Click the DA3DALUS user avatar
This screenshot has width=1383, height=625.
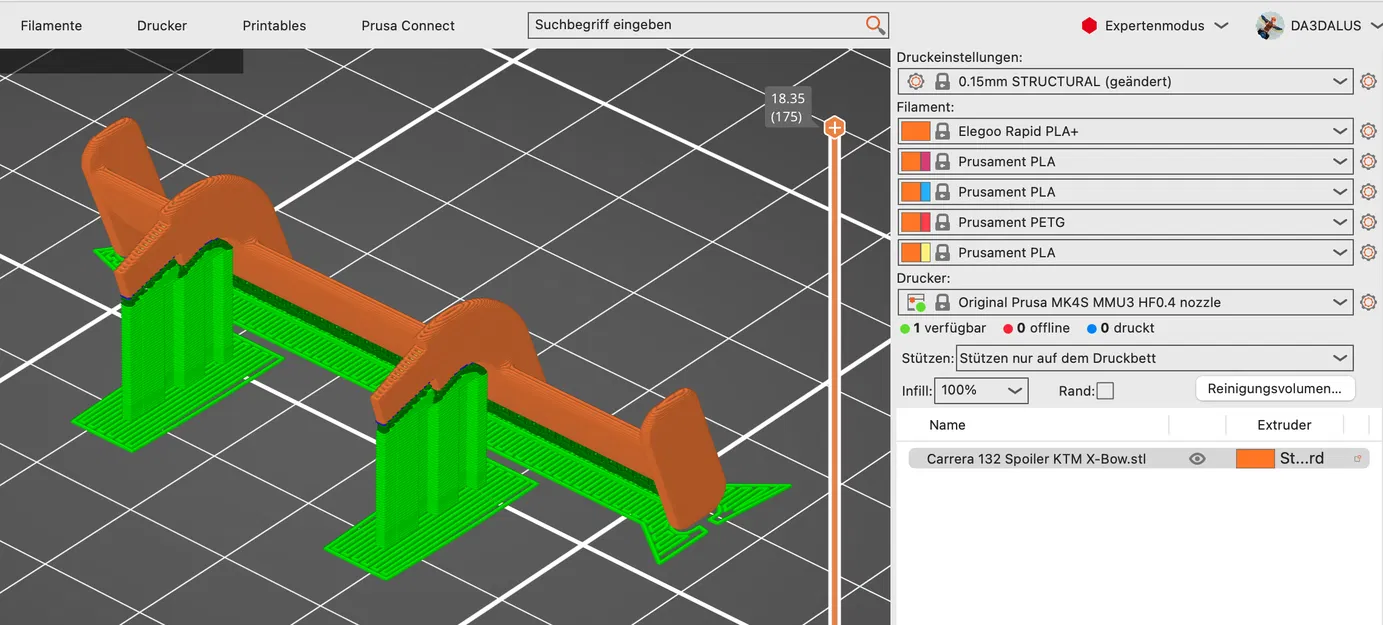pos(1270,26)
